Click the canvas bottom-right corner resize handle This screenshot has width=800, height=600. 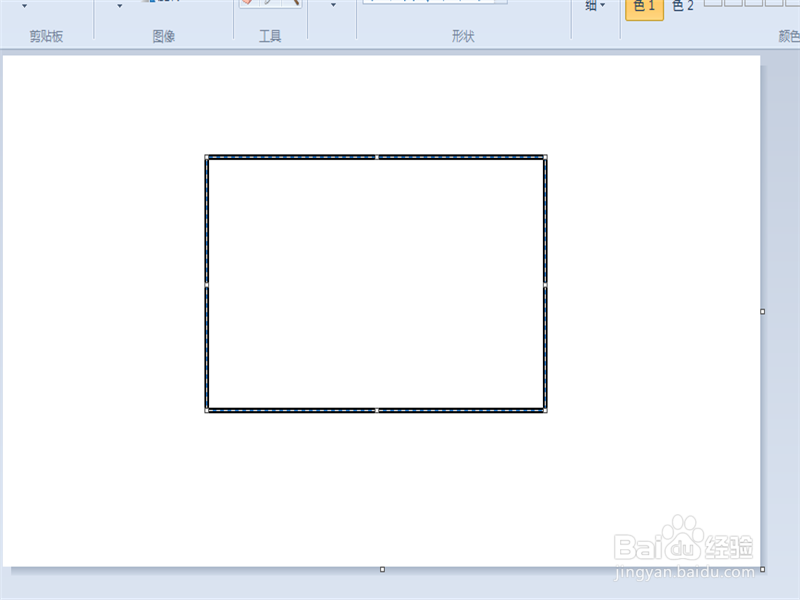(763, 569)
